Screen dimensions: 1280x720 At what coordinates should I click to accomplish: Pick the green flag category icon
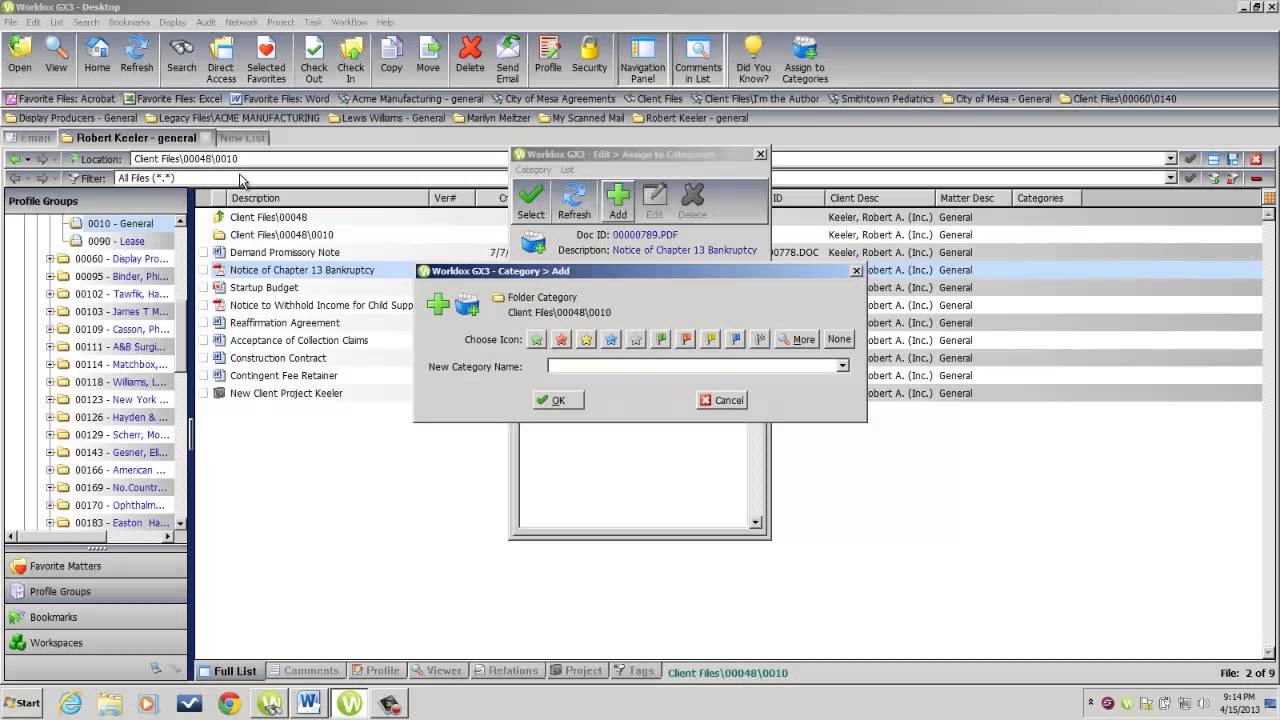click(x=661, y=340)
